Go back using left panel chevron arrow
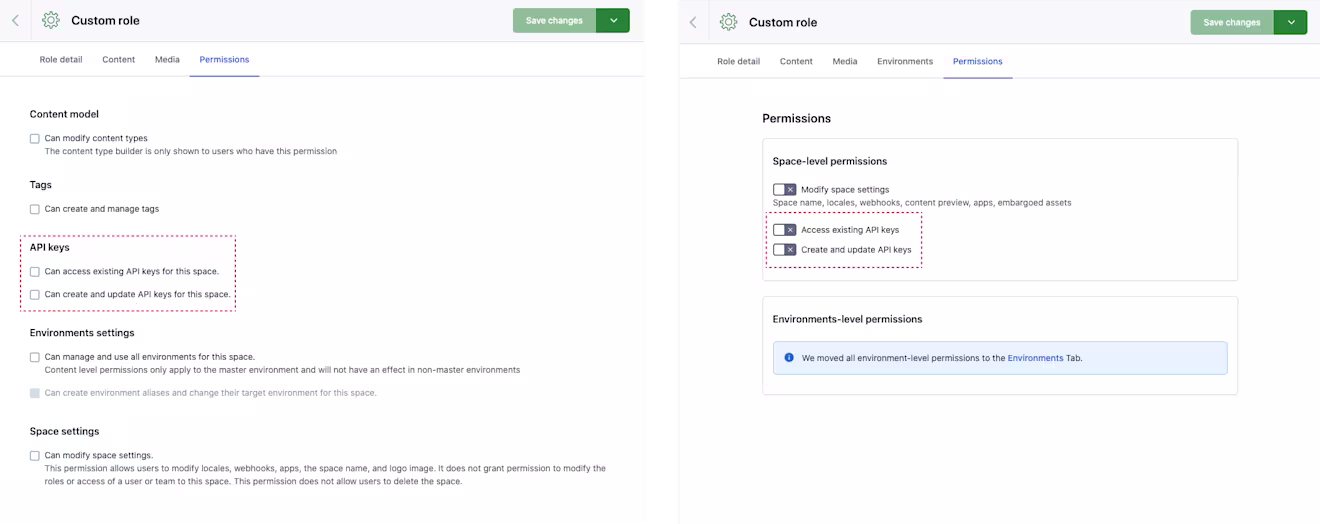The height and width of the screenshot is (524, 1320). 15,20
